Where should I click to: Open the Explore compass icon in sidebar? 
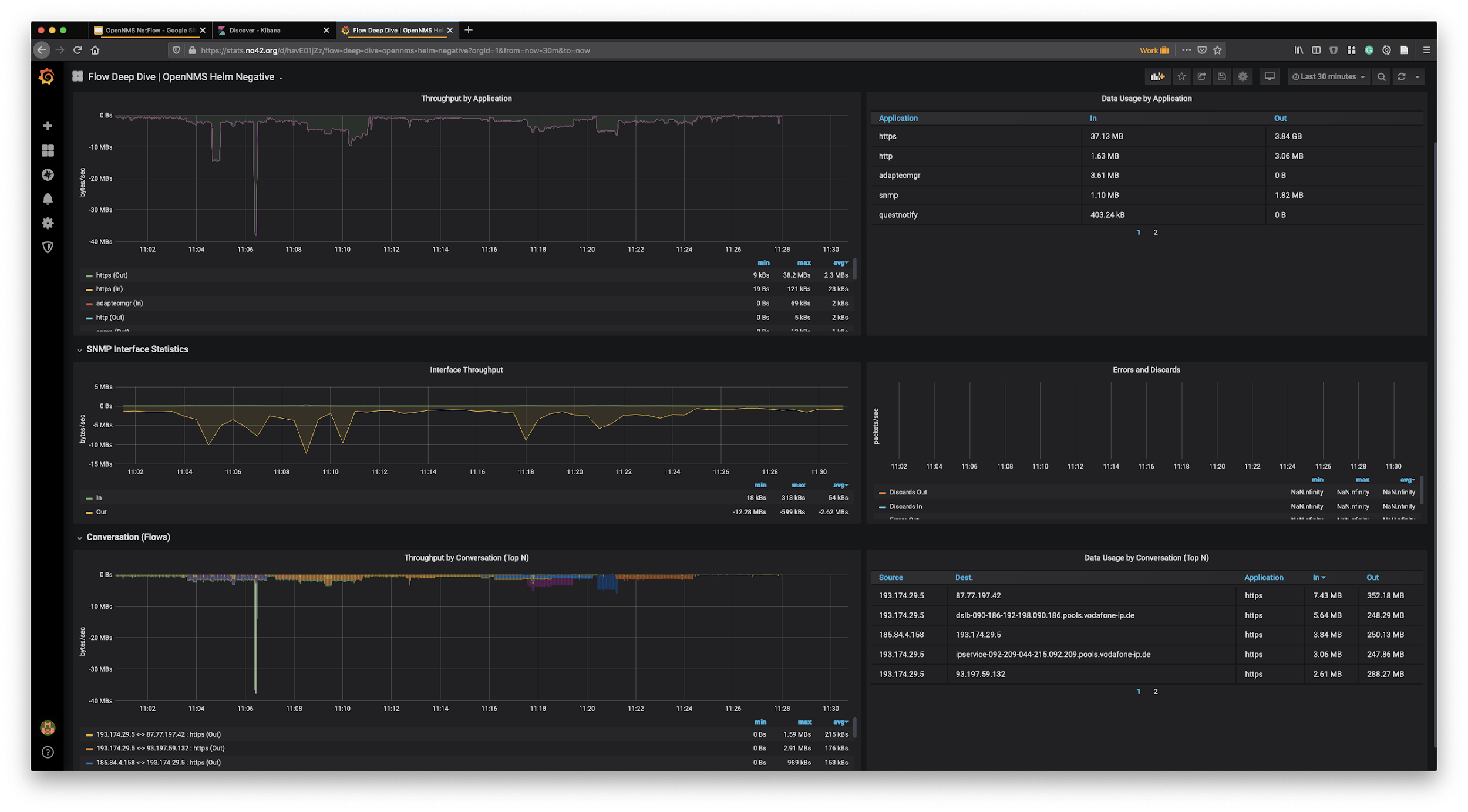[x=47, y=174]
